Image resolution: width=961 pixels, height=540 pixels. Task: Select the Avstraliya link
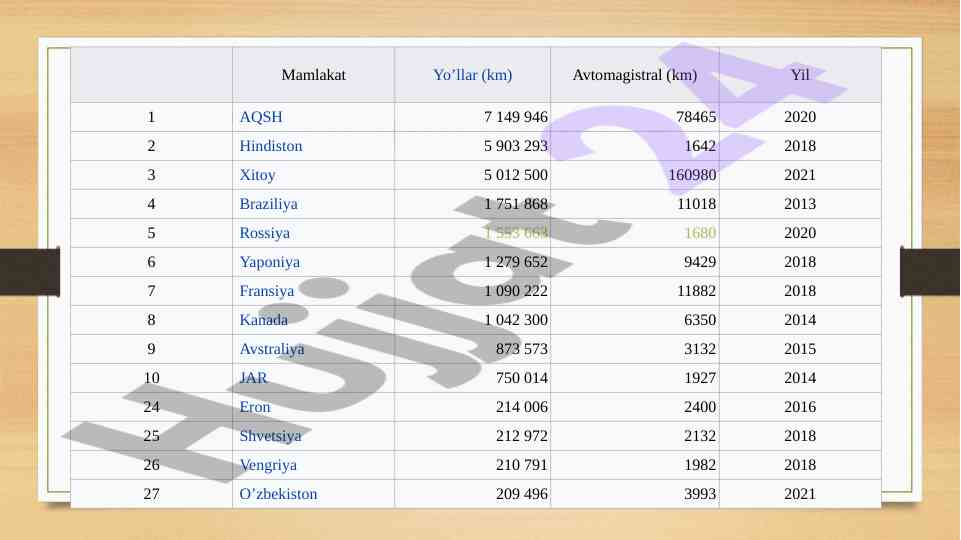click(x=272, y=349)
